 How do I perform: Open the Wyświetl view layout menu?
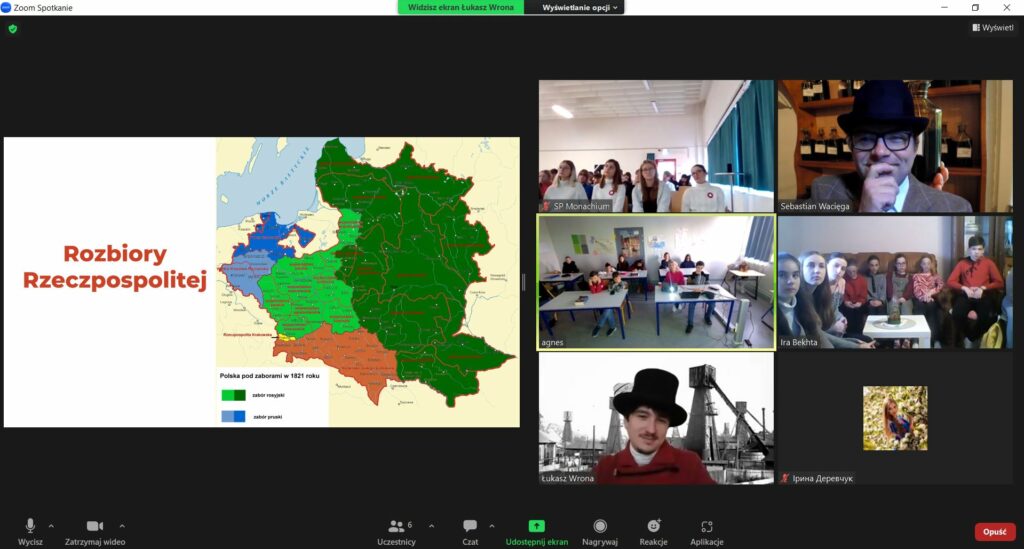point(992,28)
